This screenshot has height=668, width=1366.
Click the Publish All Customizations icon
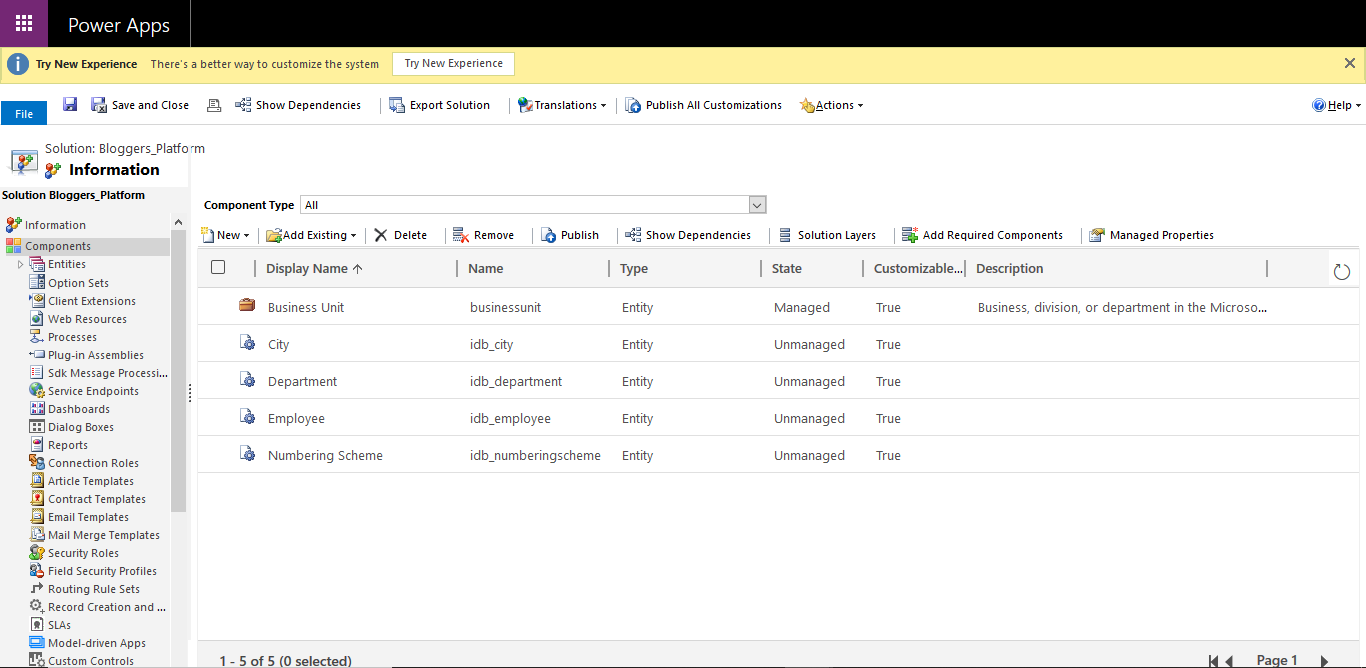[631, 104]
